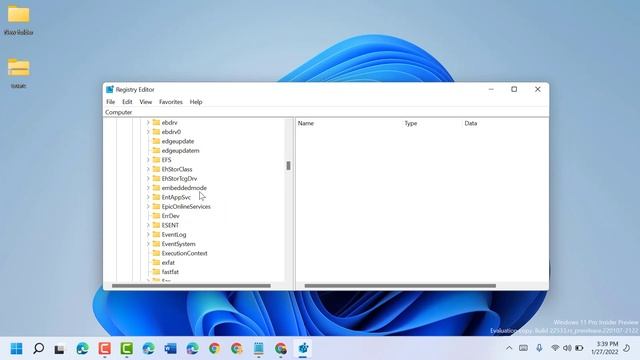Expand the embeddedmode key
Image resolution: width=640 pixels, height=360 pixels.
[148, 188]
